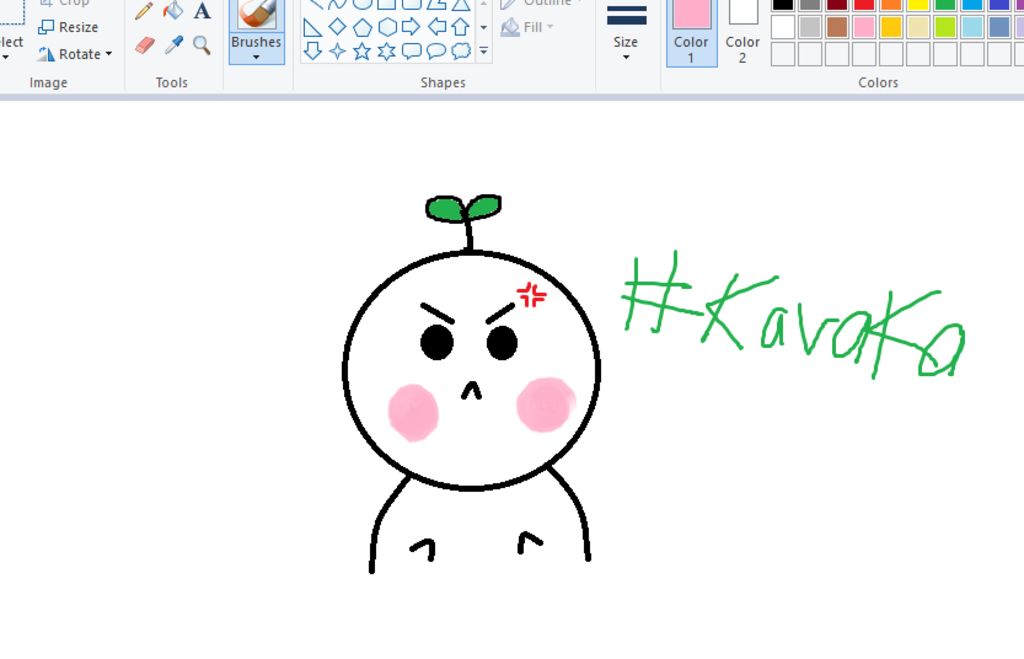Choose the pentagon shape
The width and height of the screenshot is (1024, 659).
tap(362, 27)
